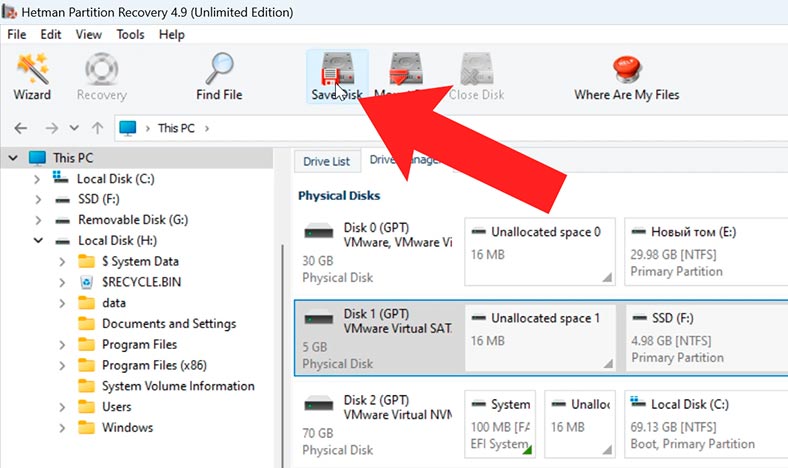Screen dimensions: 788x468
Task: Open the navigation history dropdown arrow
Action: [x=74, y=128]
